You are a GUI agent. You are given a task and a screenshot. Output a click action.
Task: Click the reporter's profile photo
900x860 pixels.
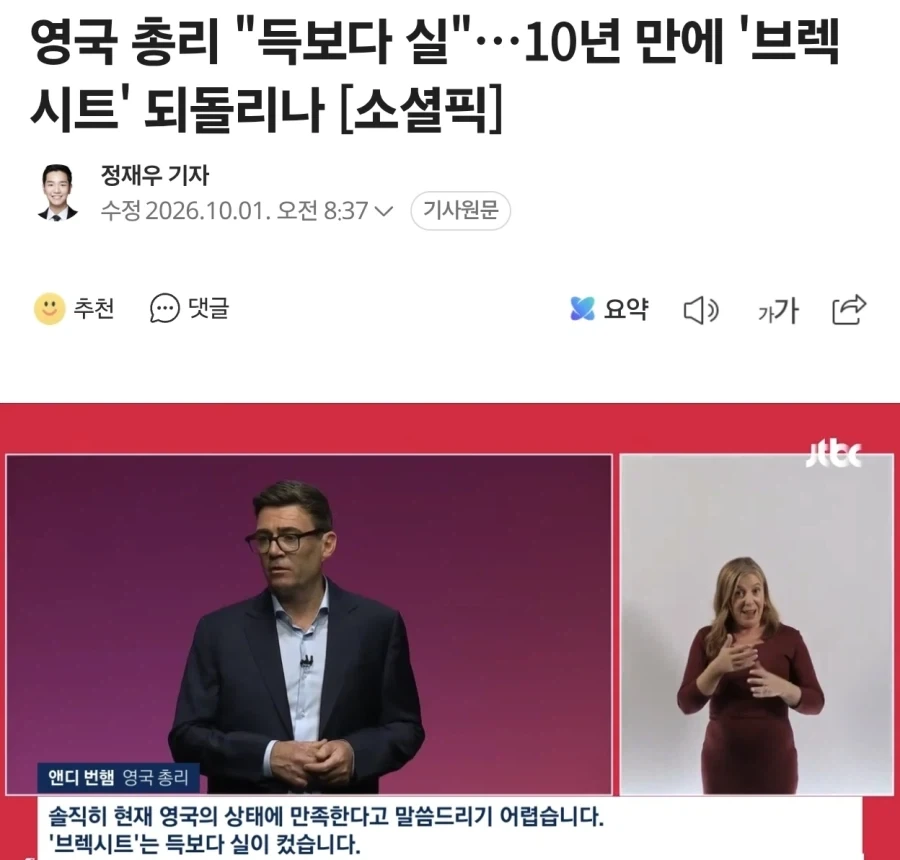pyautogui.click(x=58, y=192)
